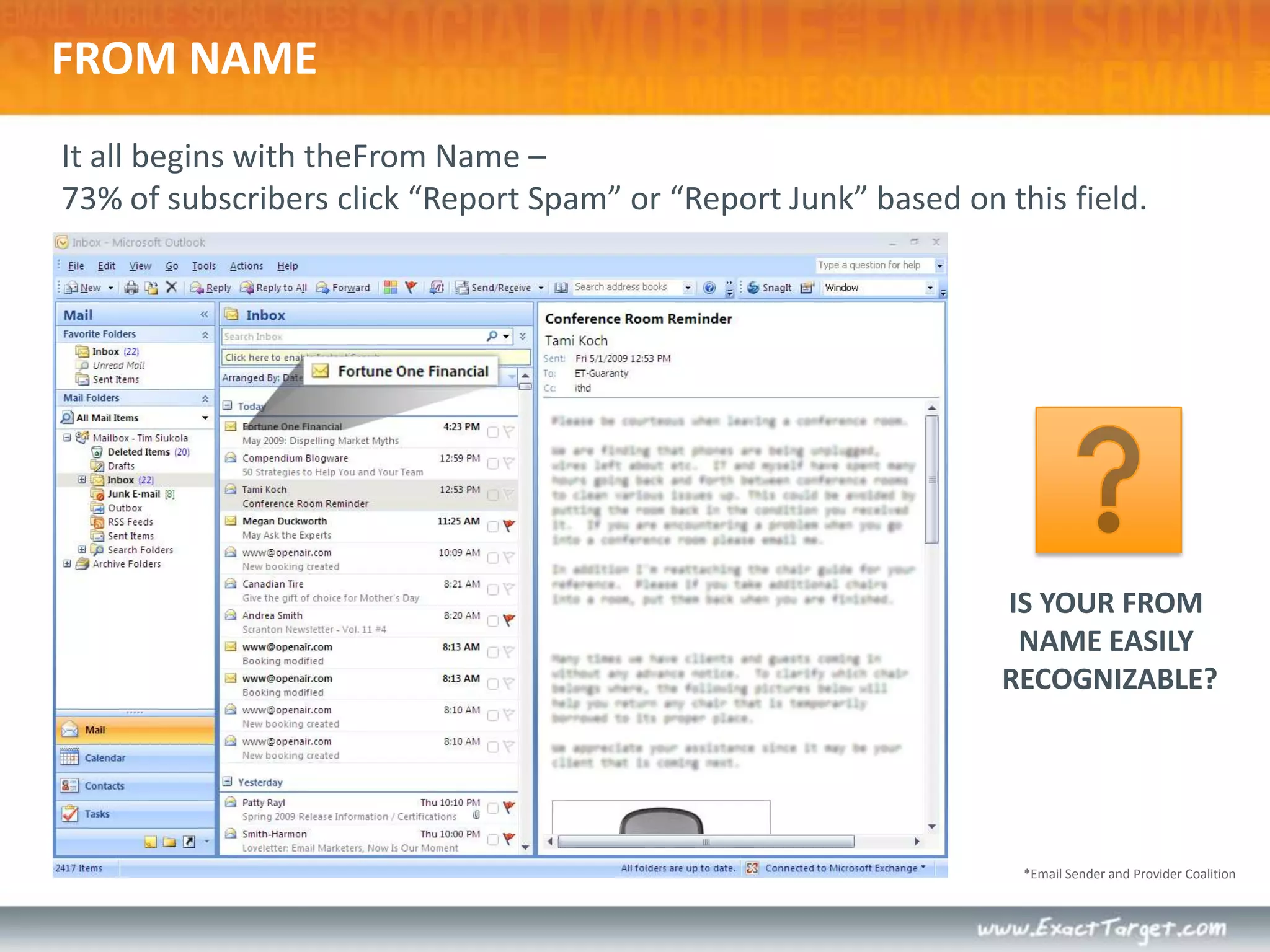Click the Search address books field
Screen dimensions: 1270x952
pos(626,287)
